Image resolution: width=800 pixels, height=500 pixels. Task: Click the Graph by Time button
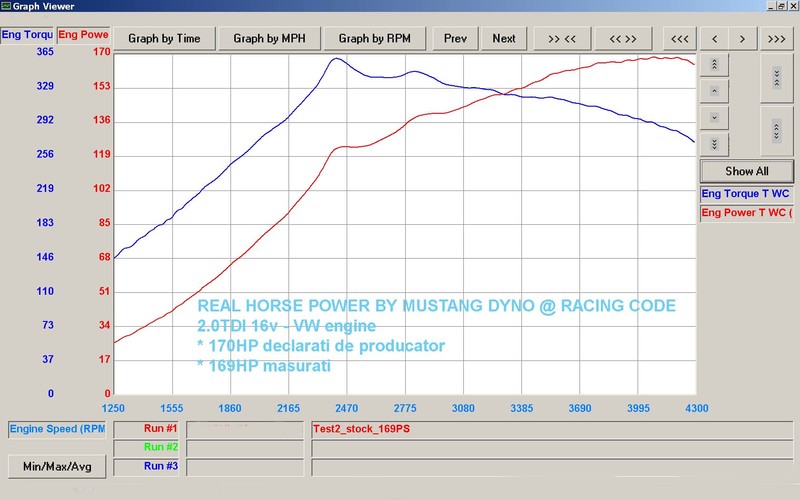(x=164, y=39)
